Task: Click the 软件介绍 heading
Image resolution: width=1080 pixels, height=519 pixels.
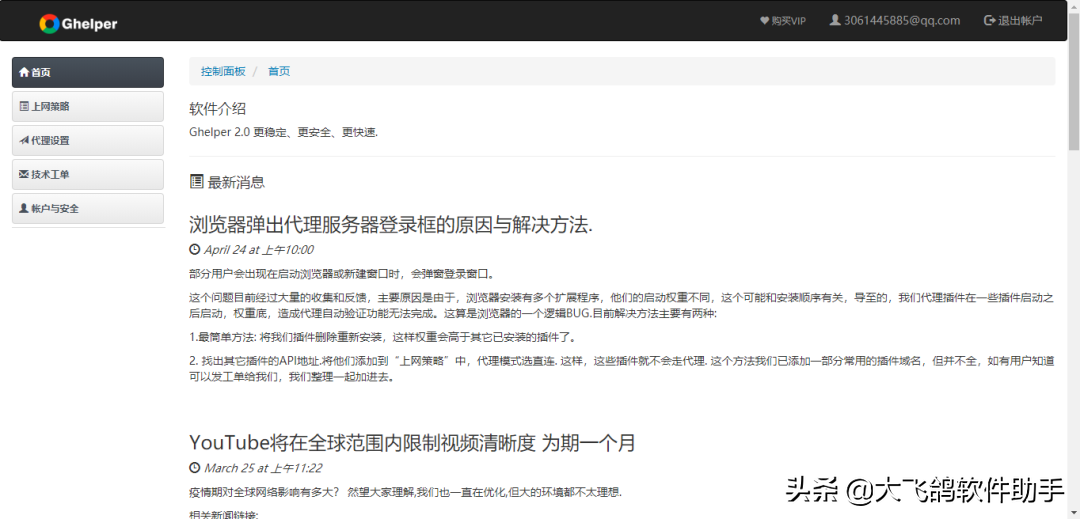Action: point(218,109)
